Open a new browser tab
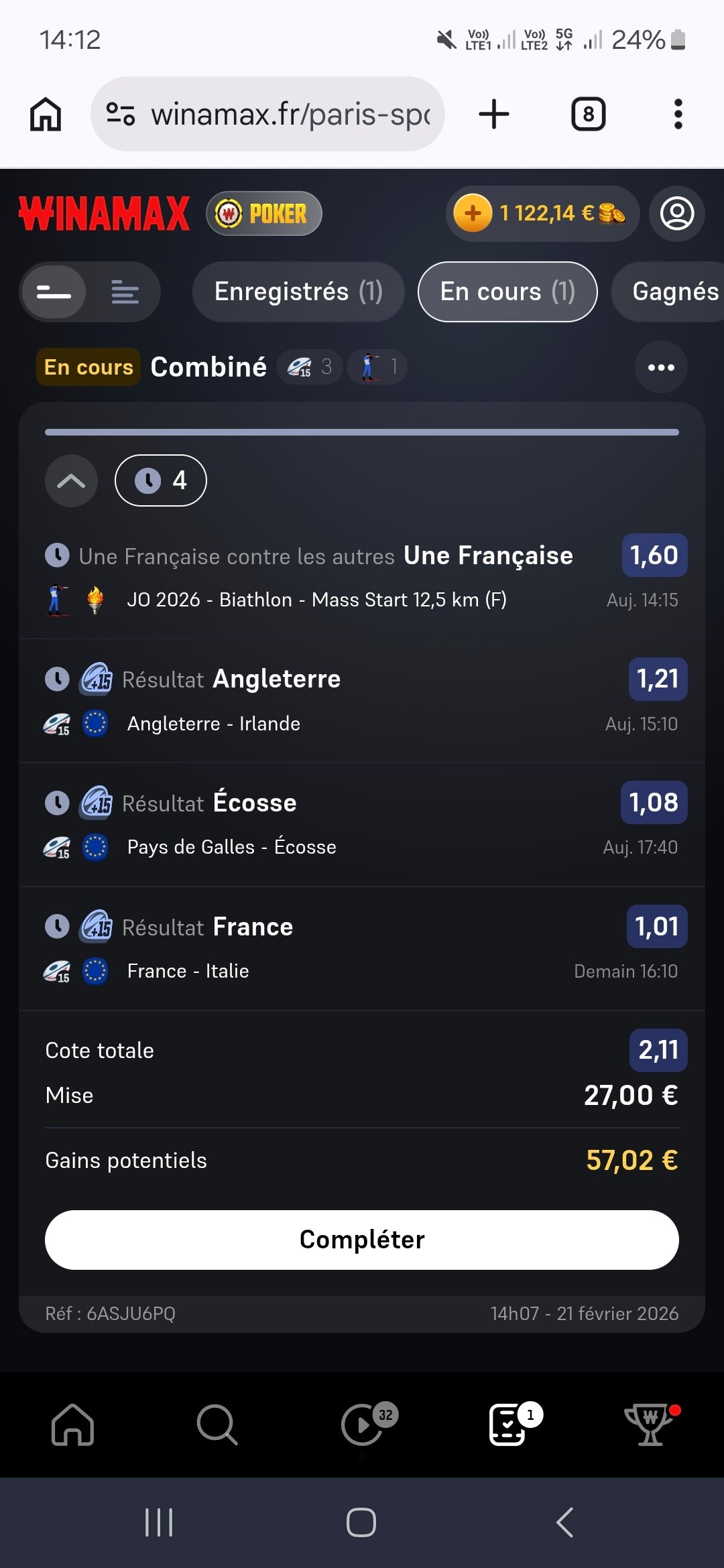The width and height of the screenshot is (724, 1568). pyautogui.click(x=494, y=114)
